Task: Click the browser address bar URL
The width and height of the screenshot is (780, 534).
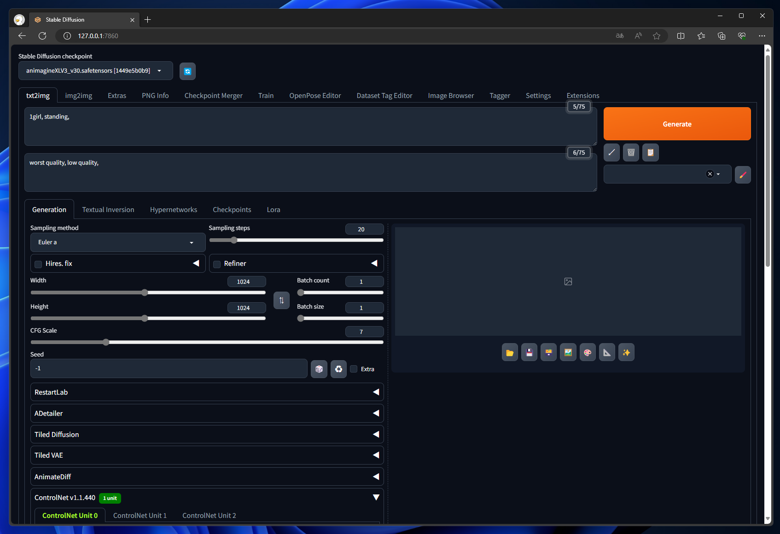Action: pyautogui.click(x=98, y=36)
